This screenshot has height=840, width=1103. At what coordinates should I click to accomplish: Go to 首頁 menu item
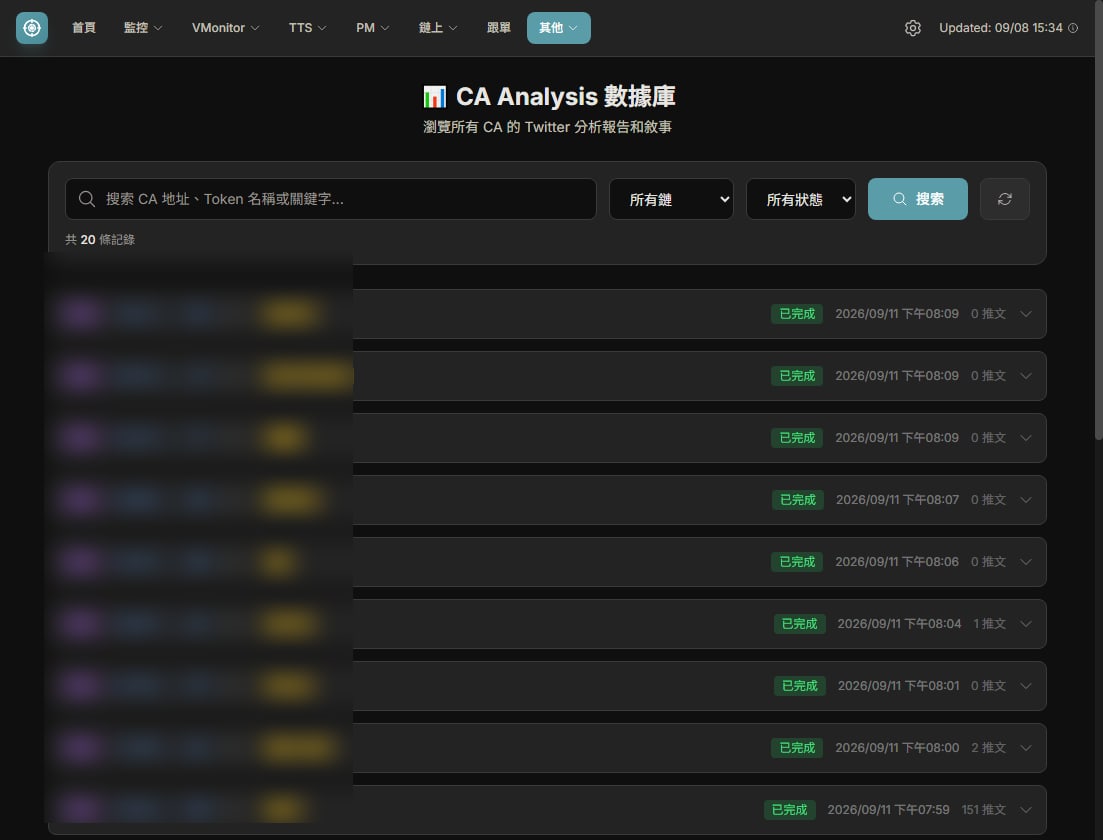[84, 27]
